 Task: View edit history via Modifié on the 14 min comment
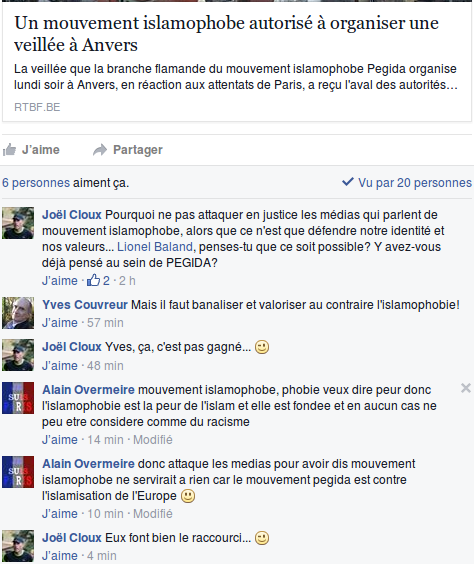coord(153,440)
